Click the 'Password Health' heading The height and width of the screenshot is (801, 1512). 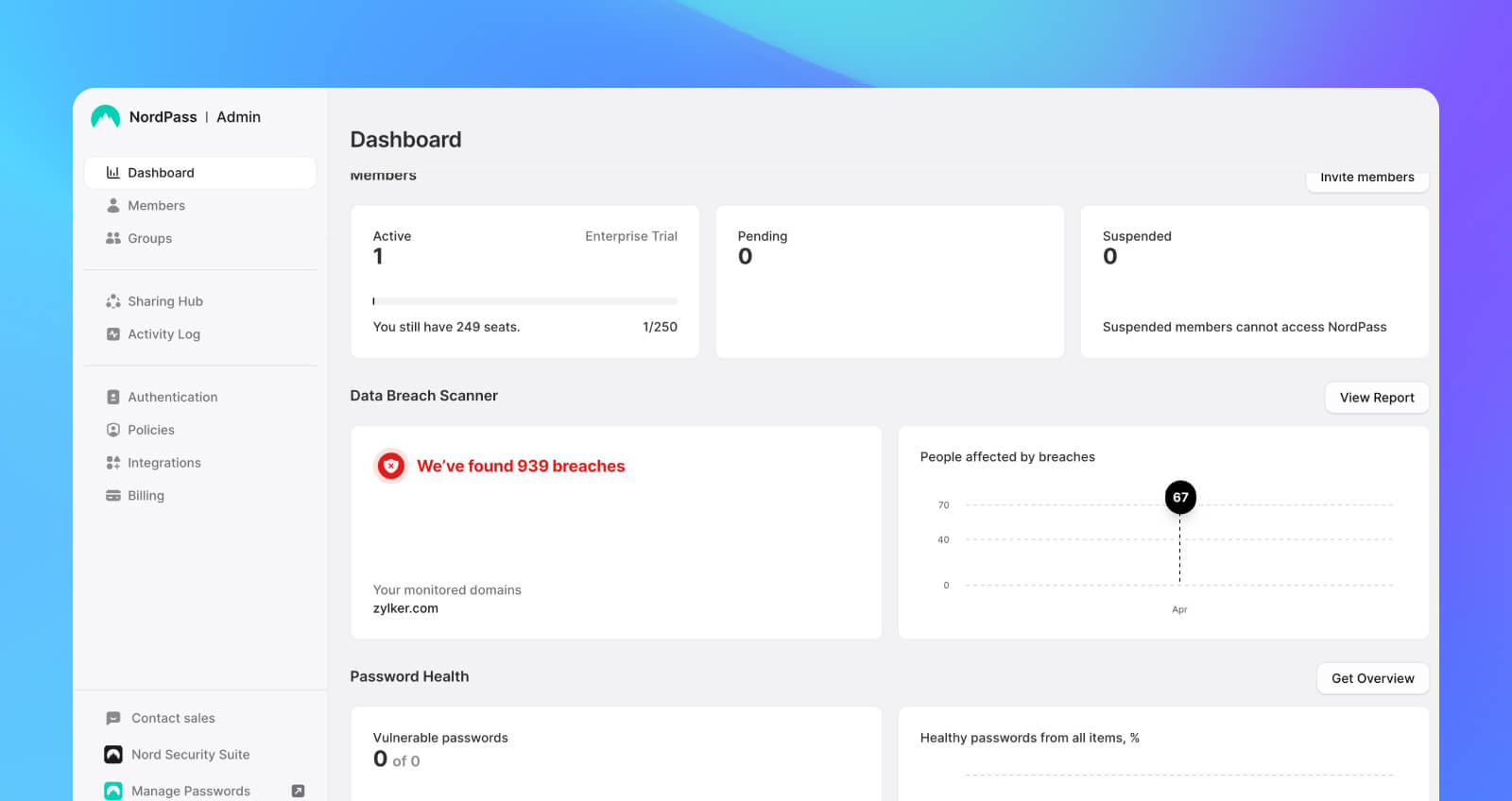click(409, 676)
